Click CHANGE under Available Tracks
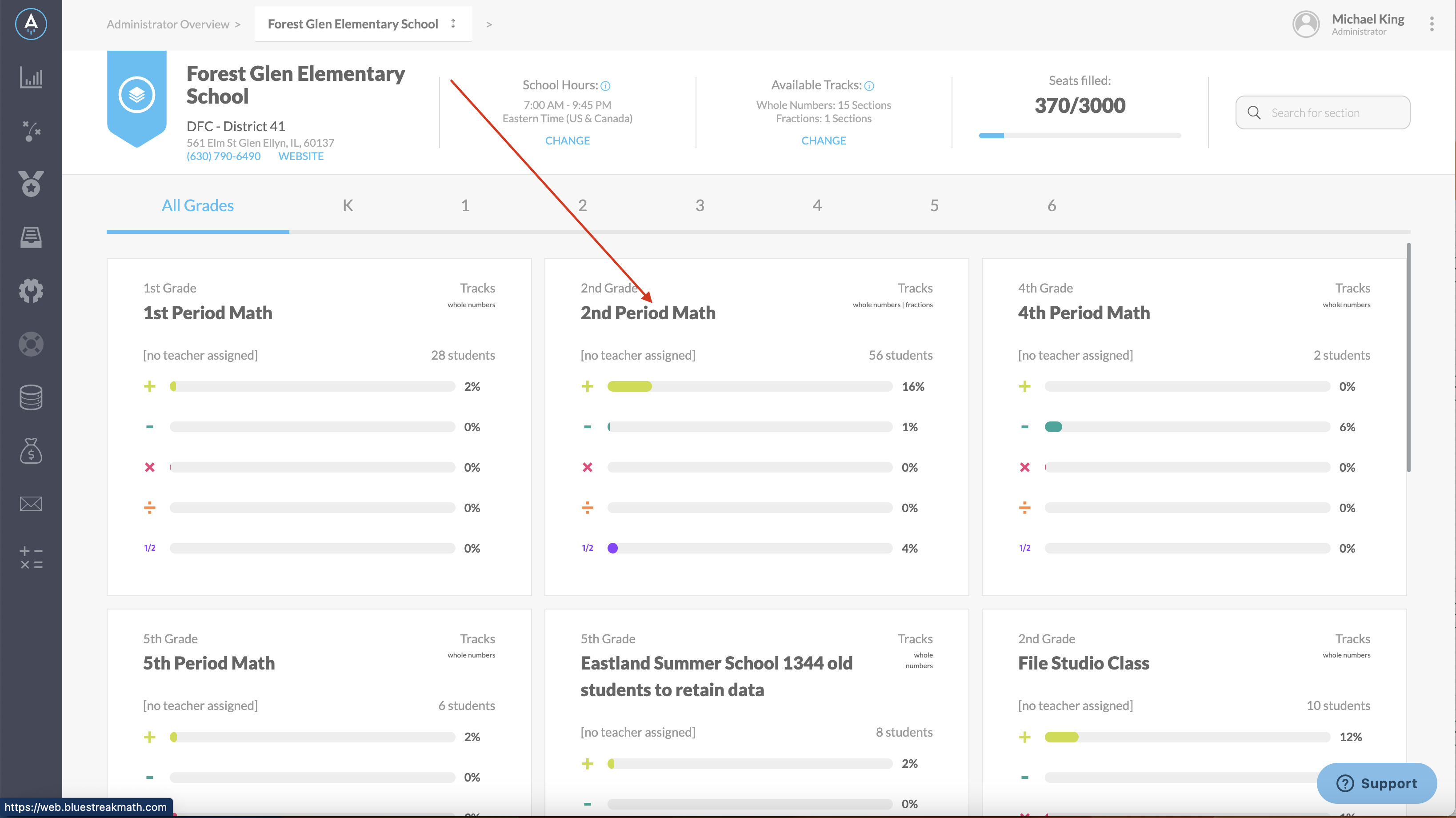The height and width of the screenshot is (818, 1456). tap(824, 140)
